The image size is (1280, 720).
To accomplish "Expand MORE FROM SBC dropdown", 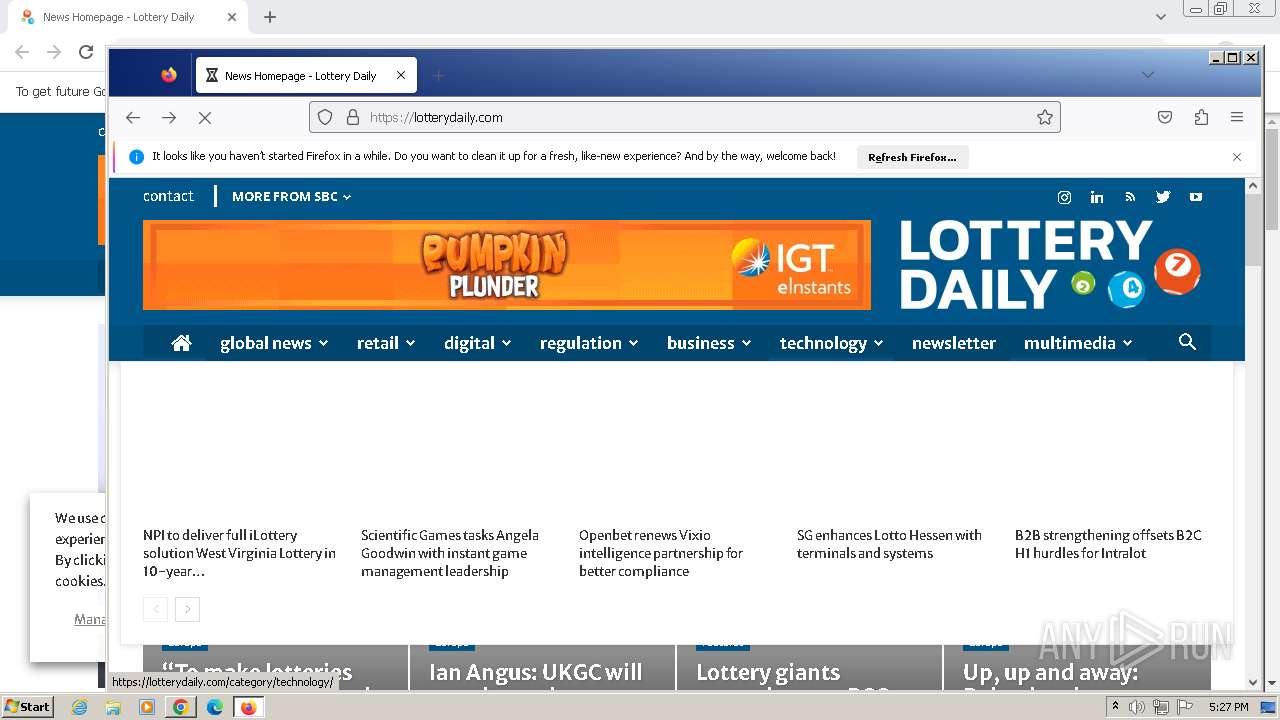I will [292, 197].
